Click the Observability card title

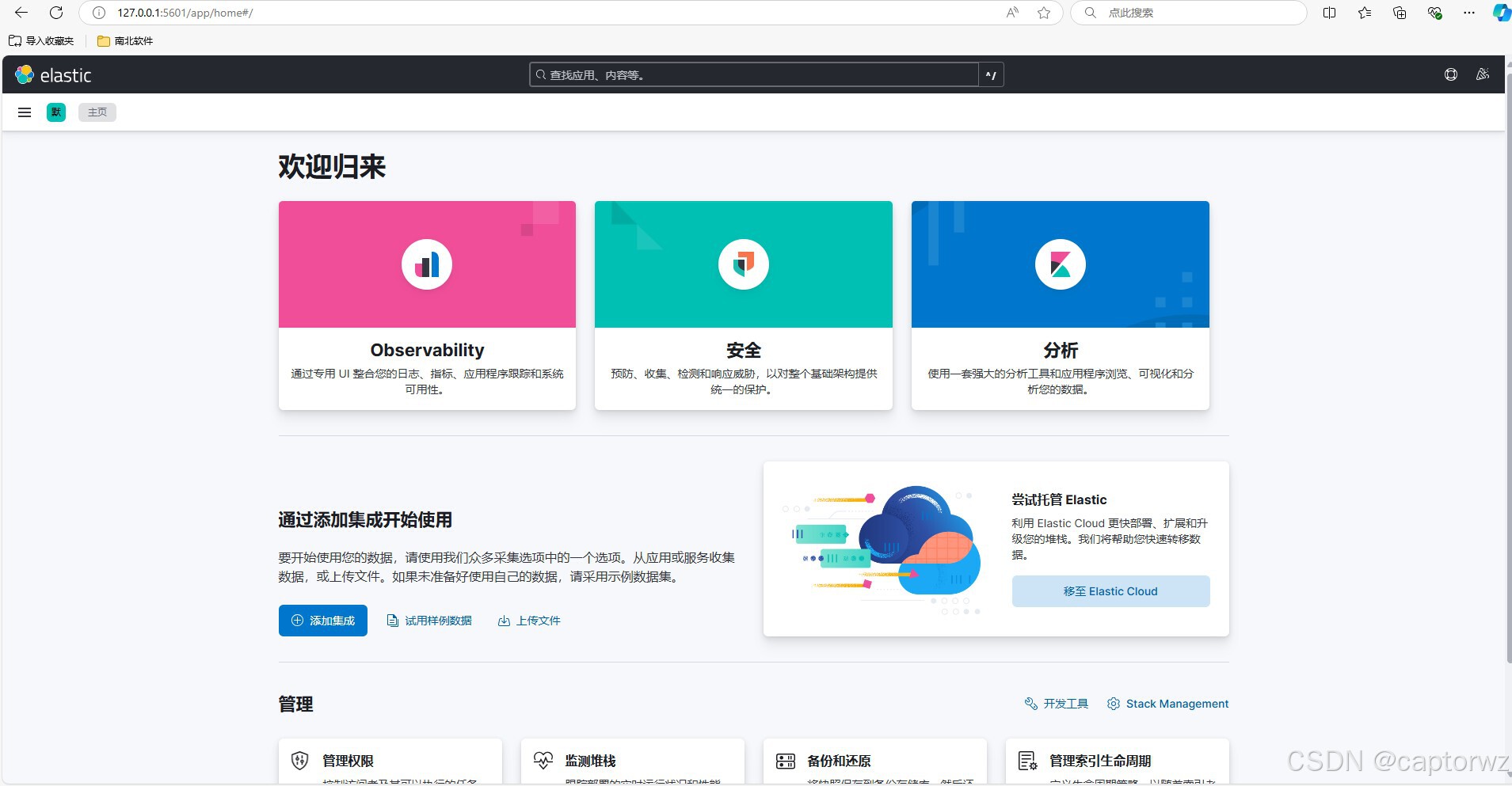click(x=427, y=350)
